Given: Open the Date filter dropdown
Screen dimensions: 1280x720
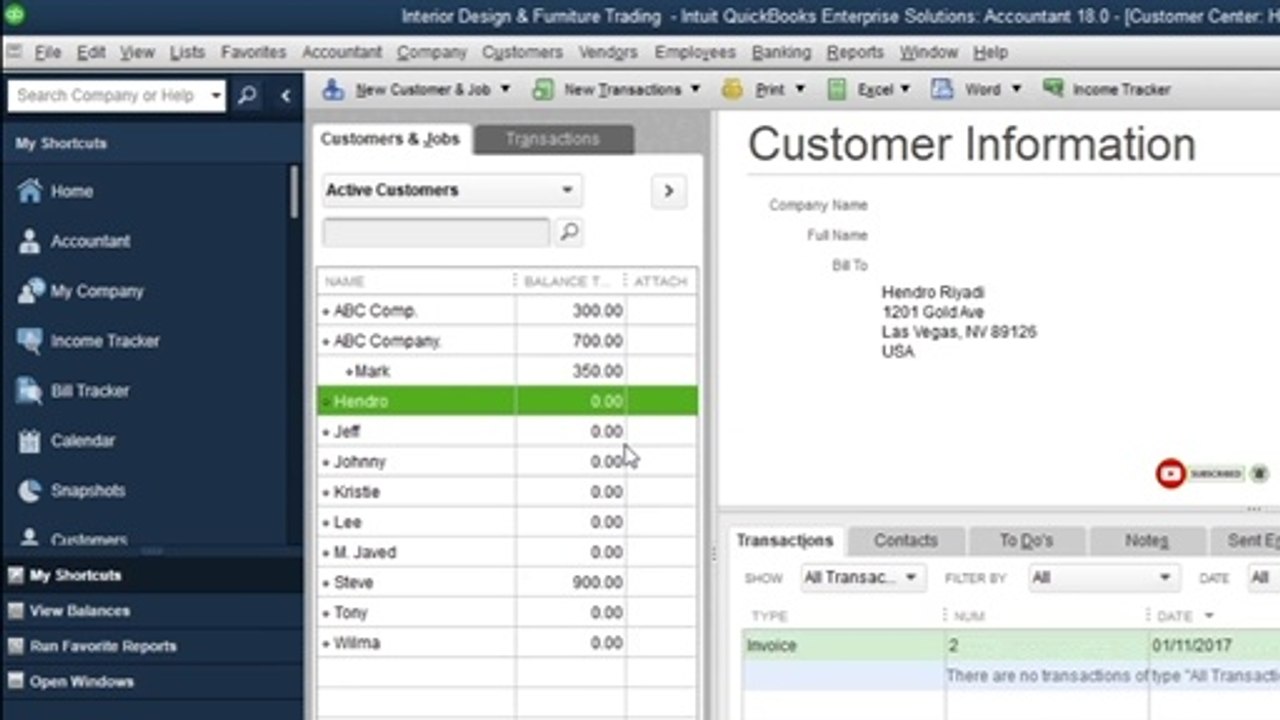Looking at the screenshot, I should point(1263,578).
